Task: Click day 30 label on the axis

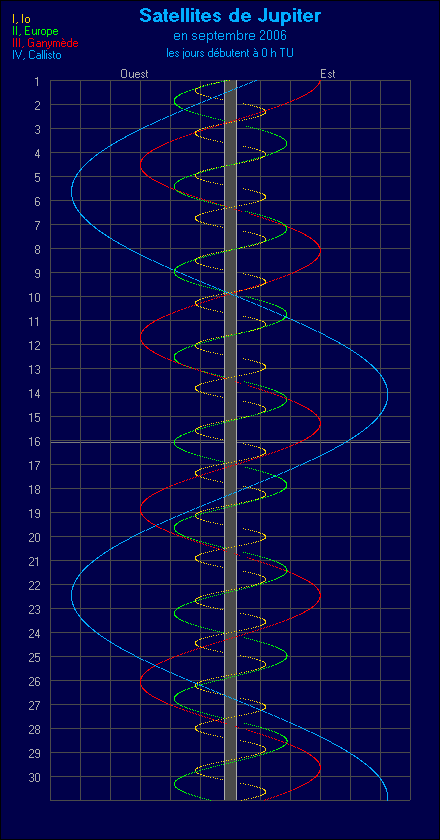Action: [x=34, y=777]
